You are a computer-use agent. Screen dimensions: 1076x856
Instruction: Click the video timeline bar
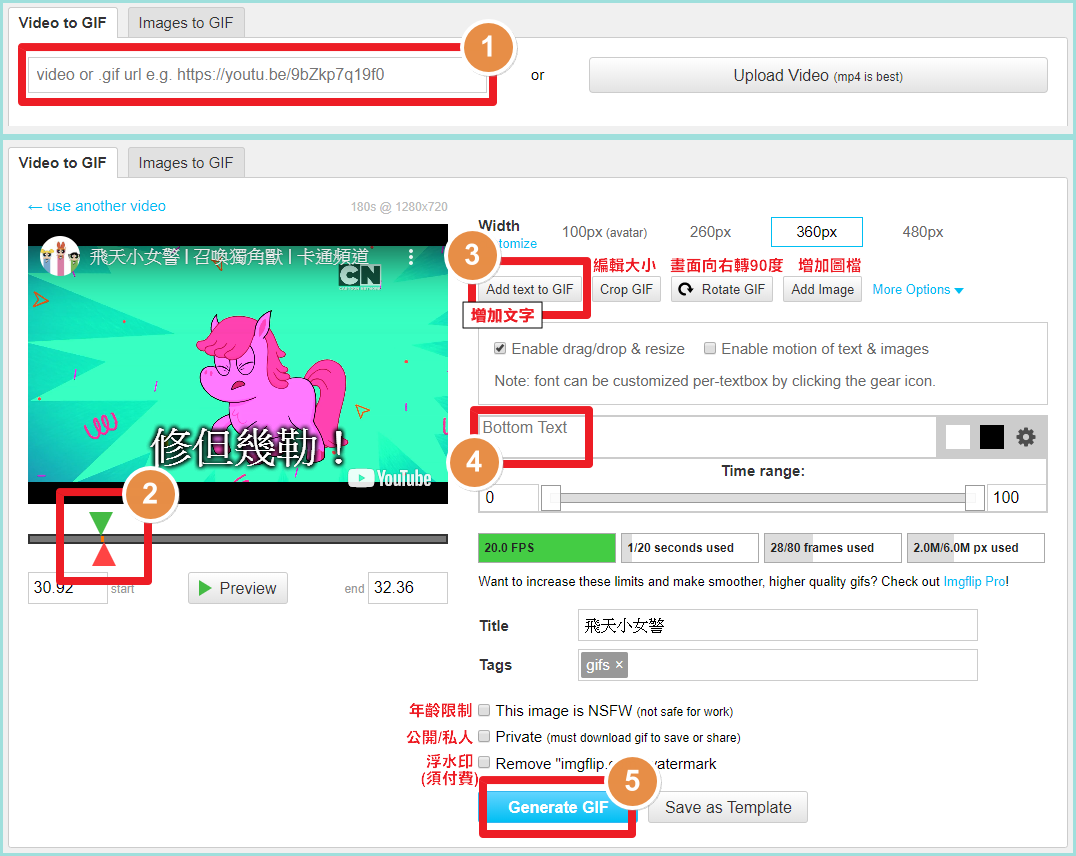click(x=237, y=539)
